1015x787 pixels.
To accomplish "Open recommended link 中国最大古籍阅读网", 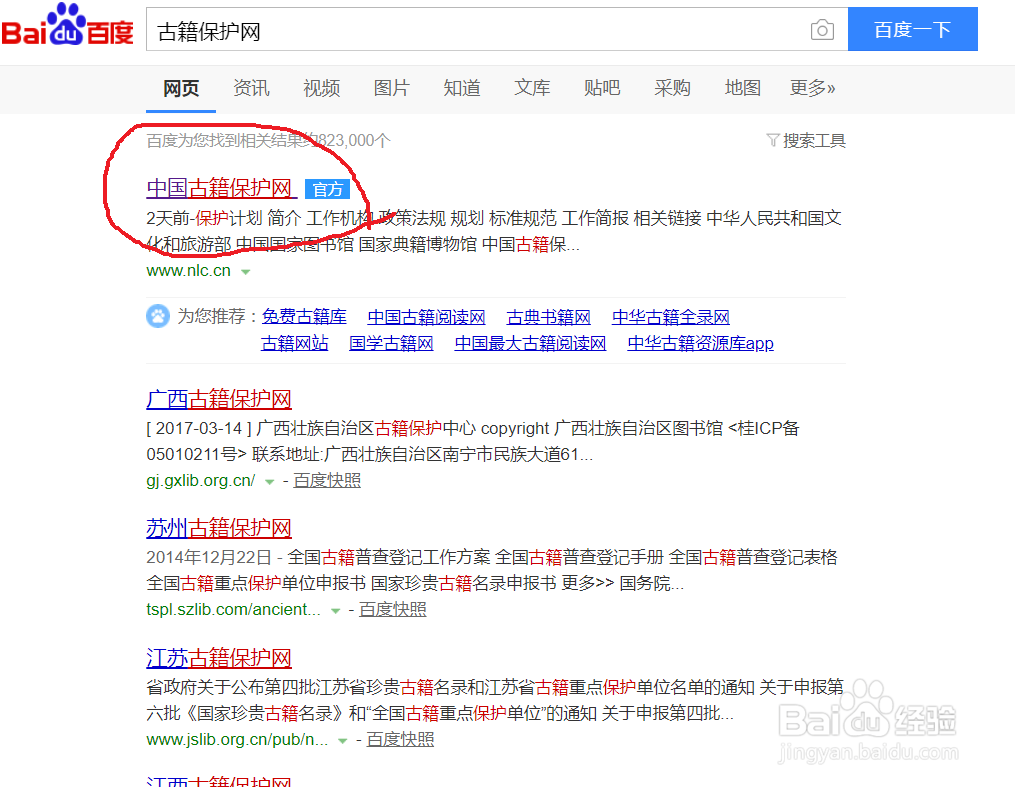I will (530, 343).
